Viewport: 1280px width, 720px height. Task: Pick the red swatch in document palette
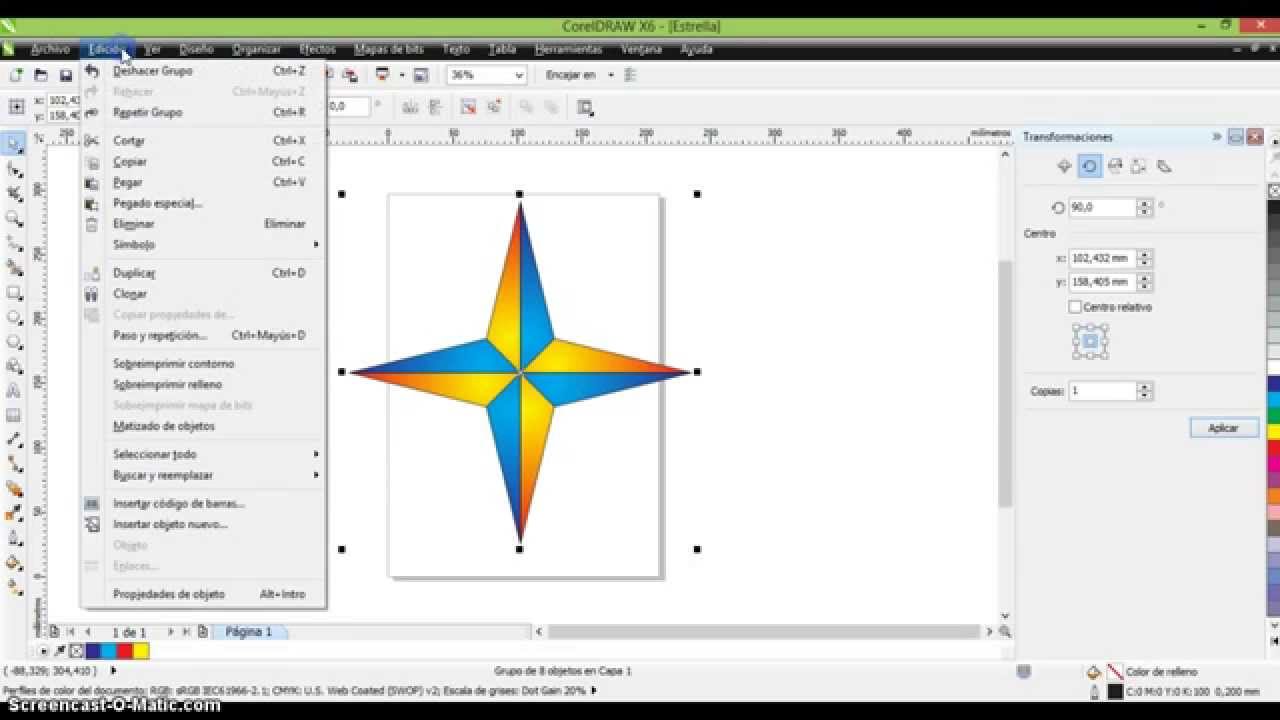click(125, 651)
